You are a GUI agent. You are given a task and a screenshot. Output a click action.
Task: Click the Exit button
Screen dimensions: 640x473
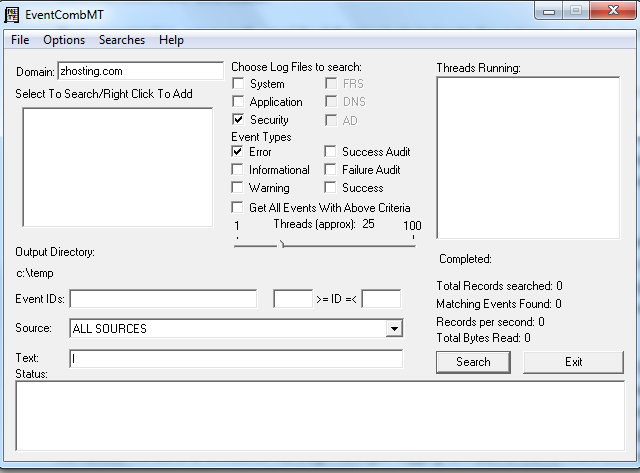coord(573,362)
